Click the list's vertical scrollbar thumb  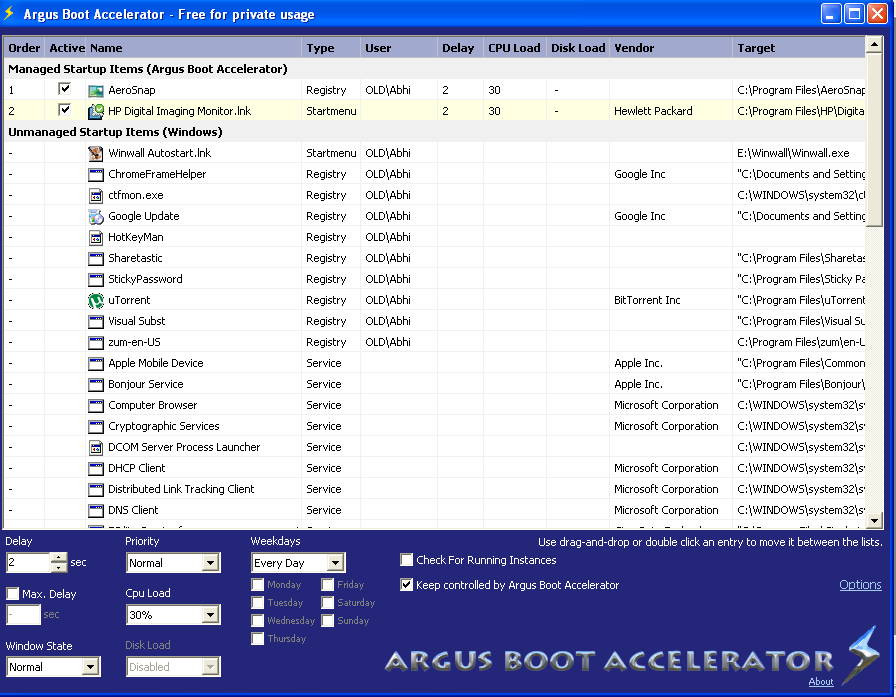tap(874, 141)
